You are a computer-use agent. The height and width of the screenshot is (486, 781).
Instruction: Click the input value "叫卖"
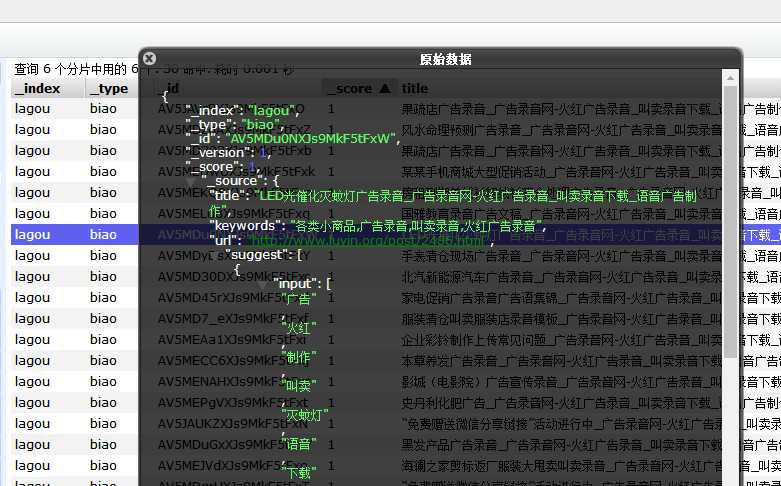pos(299,385)
